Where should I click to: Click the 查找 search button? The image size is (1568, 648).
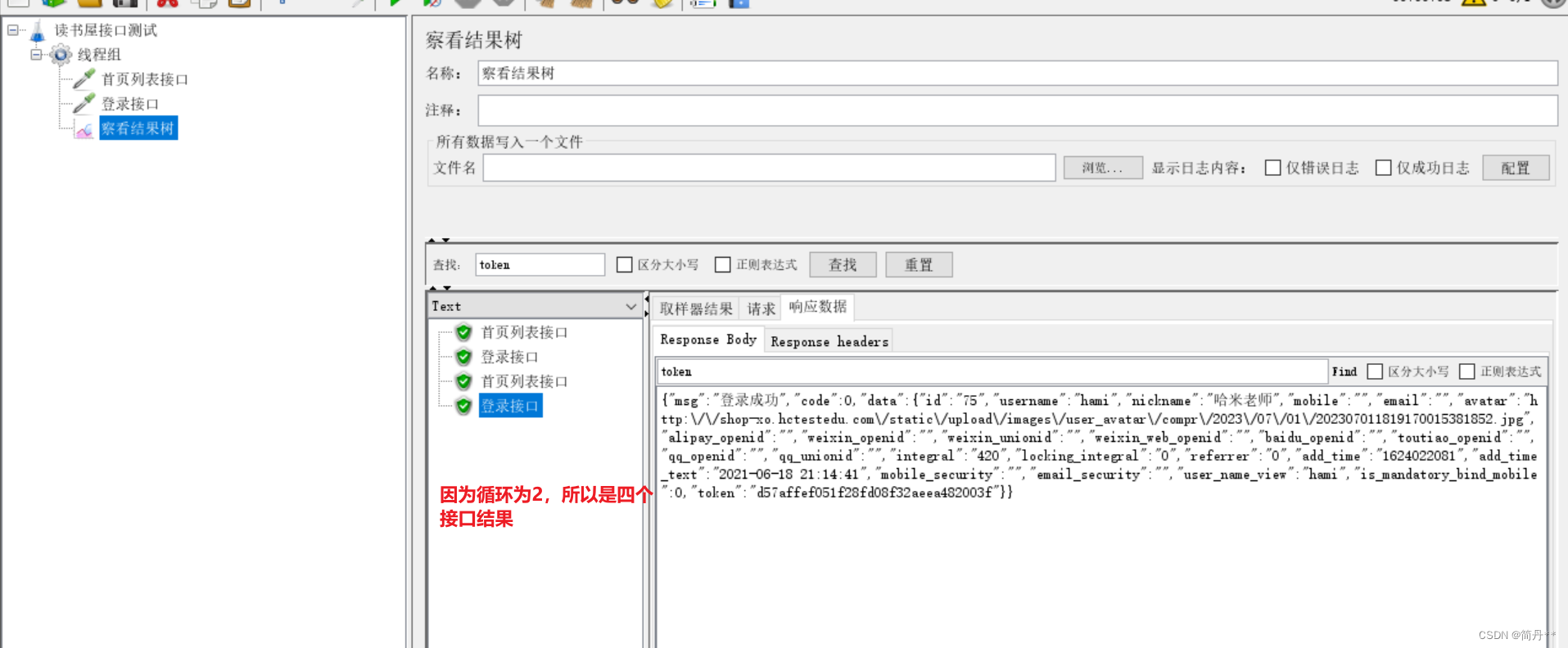click(x=843, y=264)
